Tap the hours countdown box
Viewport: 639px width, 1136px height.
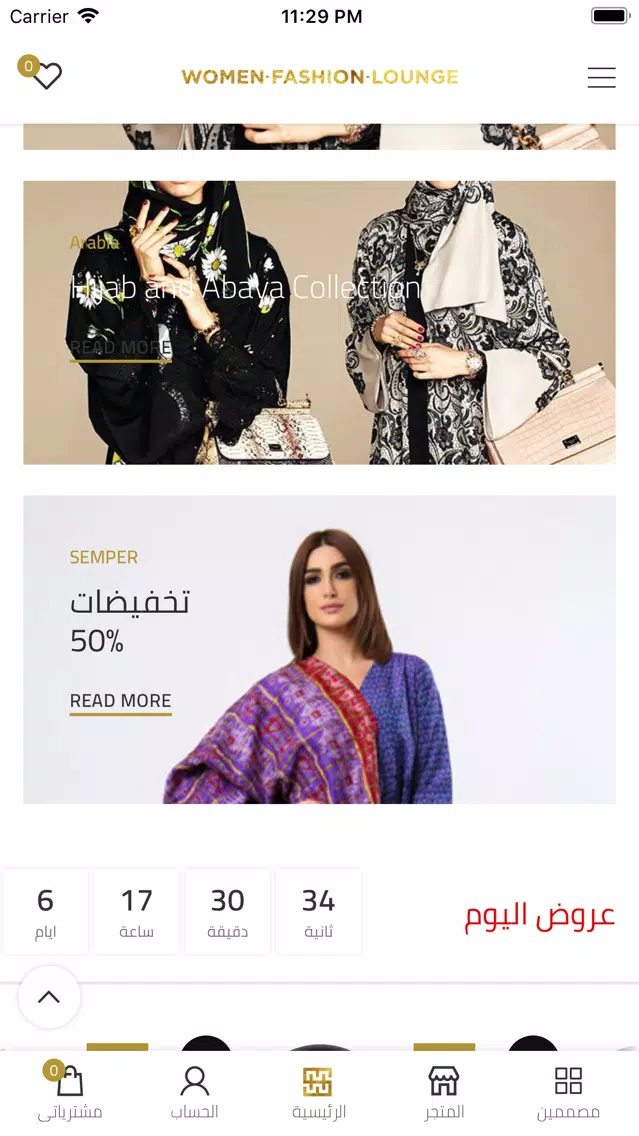(x=136, y=911)
